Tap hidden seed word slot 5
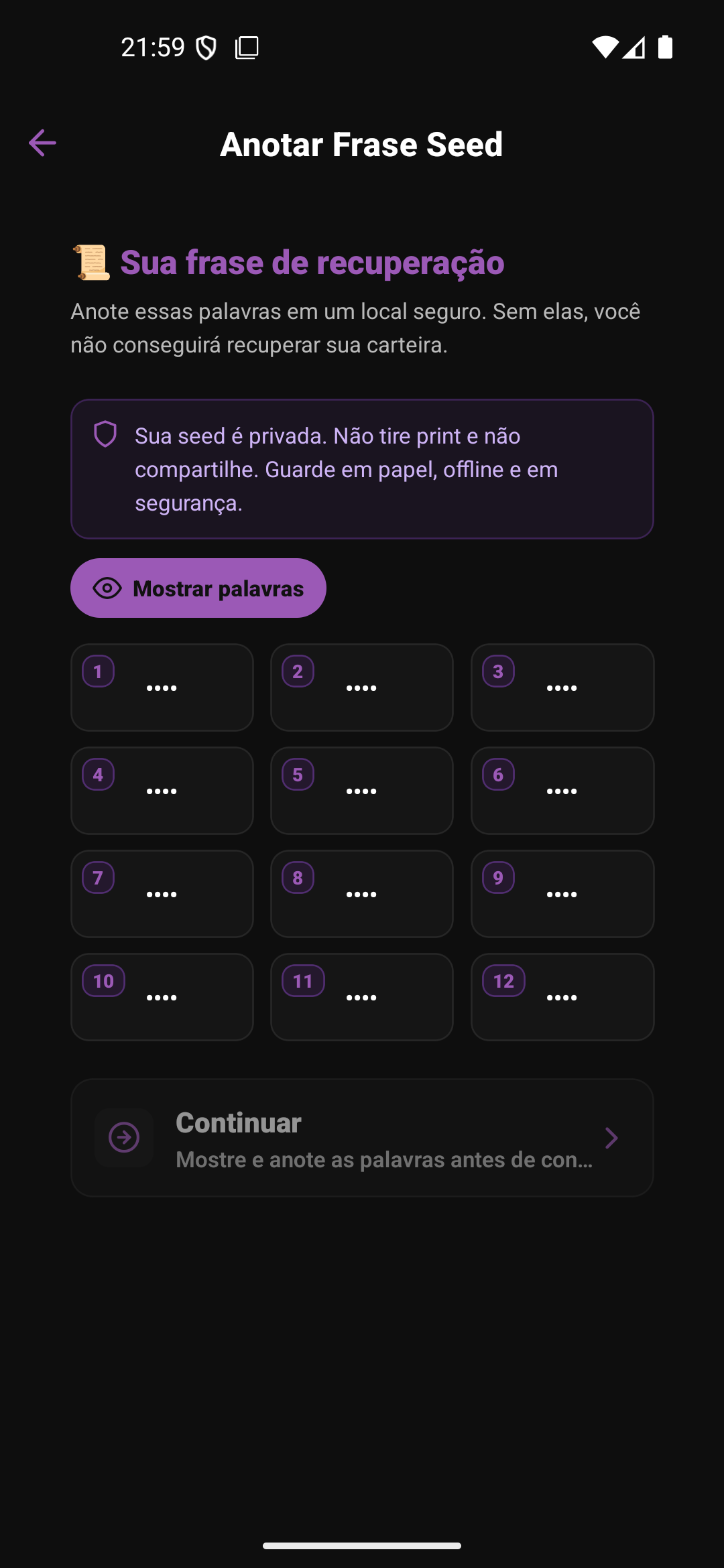This screenshot has width=724, height=1568. point(362,791)
